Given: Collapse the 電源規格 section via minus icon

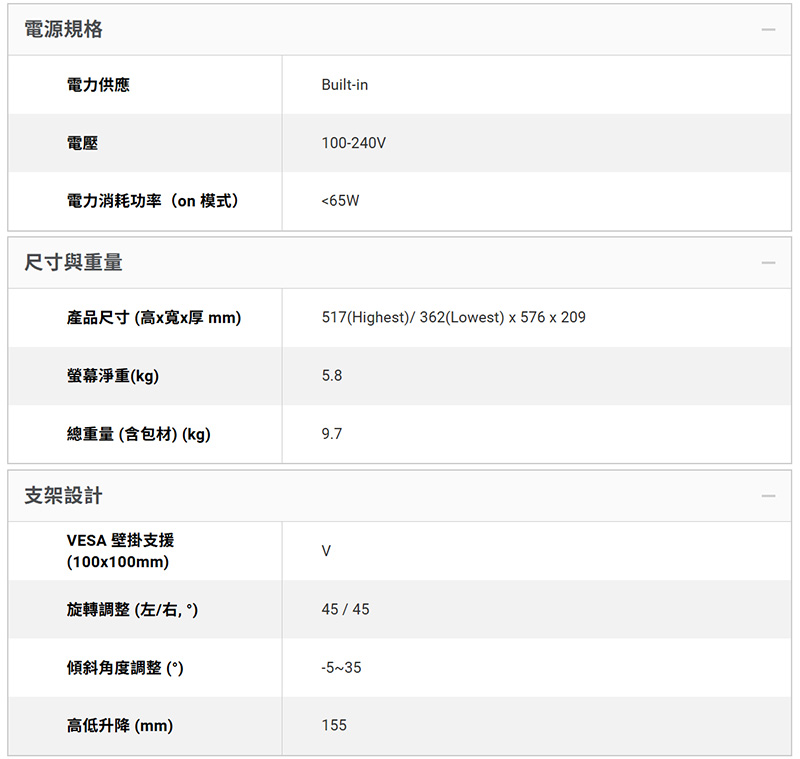Looking at the screenshot, I should (768, 30).
